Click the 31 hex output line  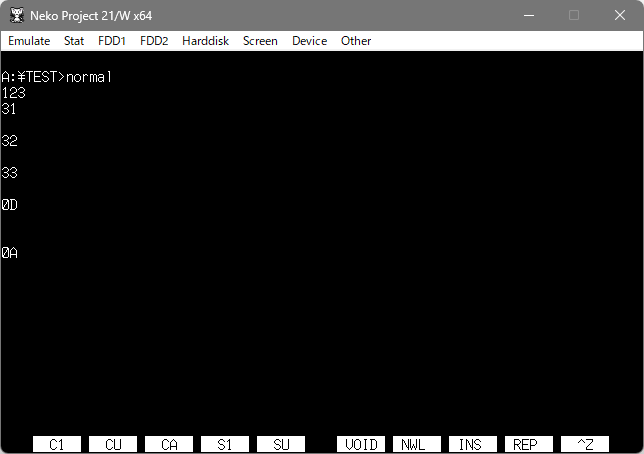pos(9,109)
